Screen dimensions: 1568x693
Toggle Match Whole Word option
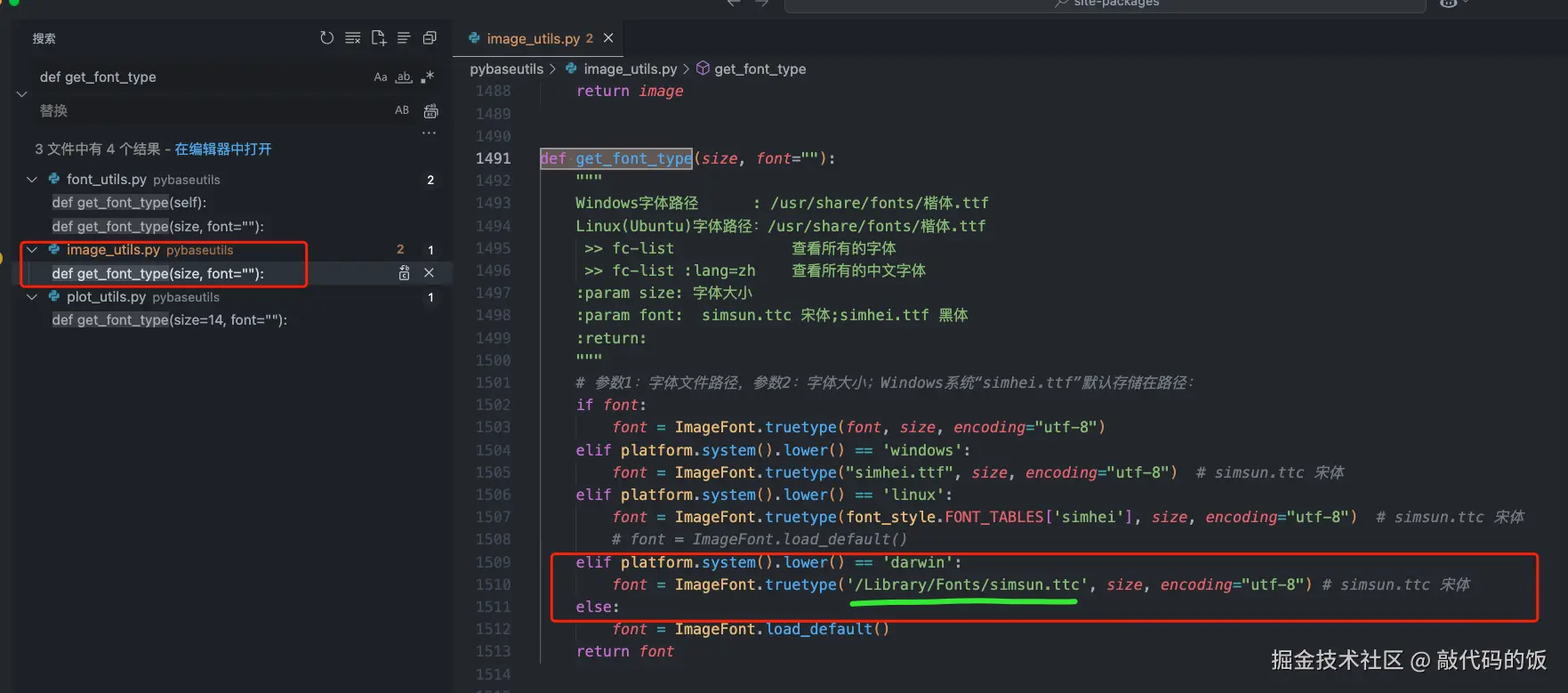click(404, 77)
